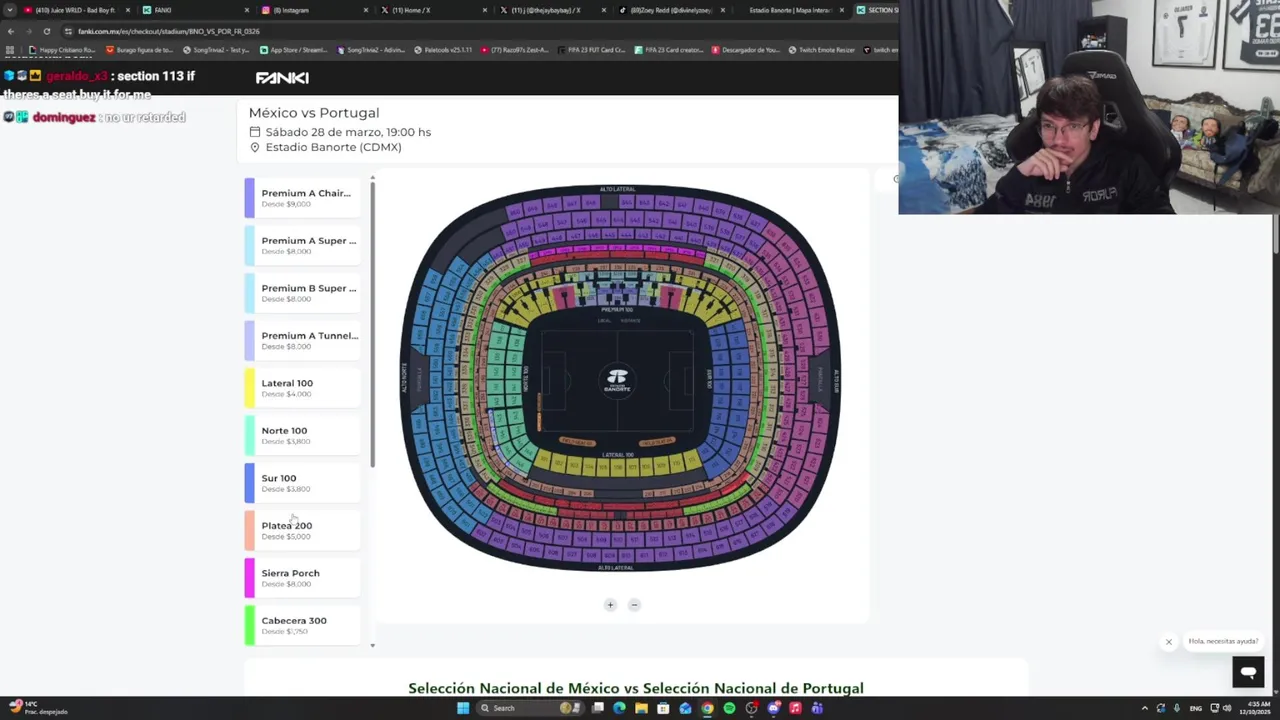Open Discord from taskbar
This screenshot has width=1280, height=720.
pos(773,708)
